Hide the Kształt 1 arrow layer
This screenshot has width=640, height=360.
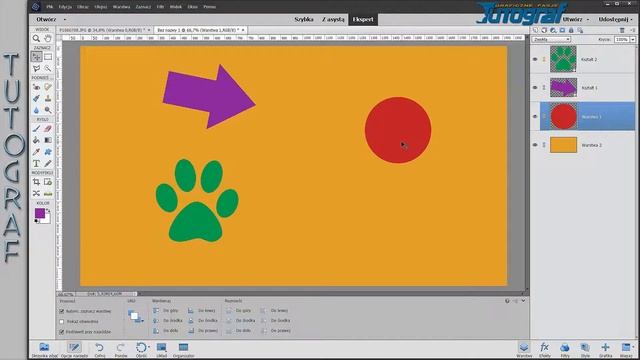pos(535,88)
